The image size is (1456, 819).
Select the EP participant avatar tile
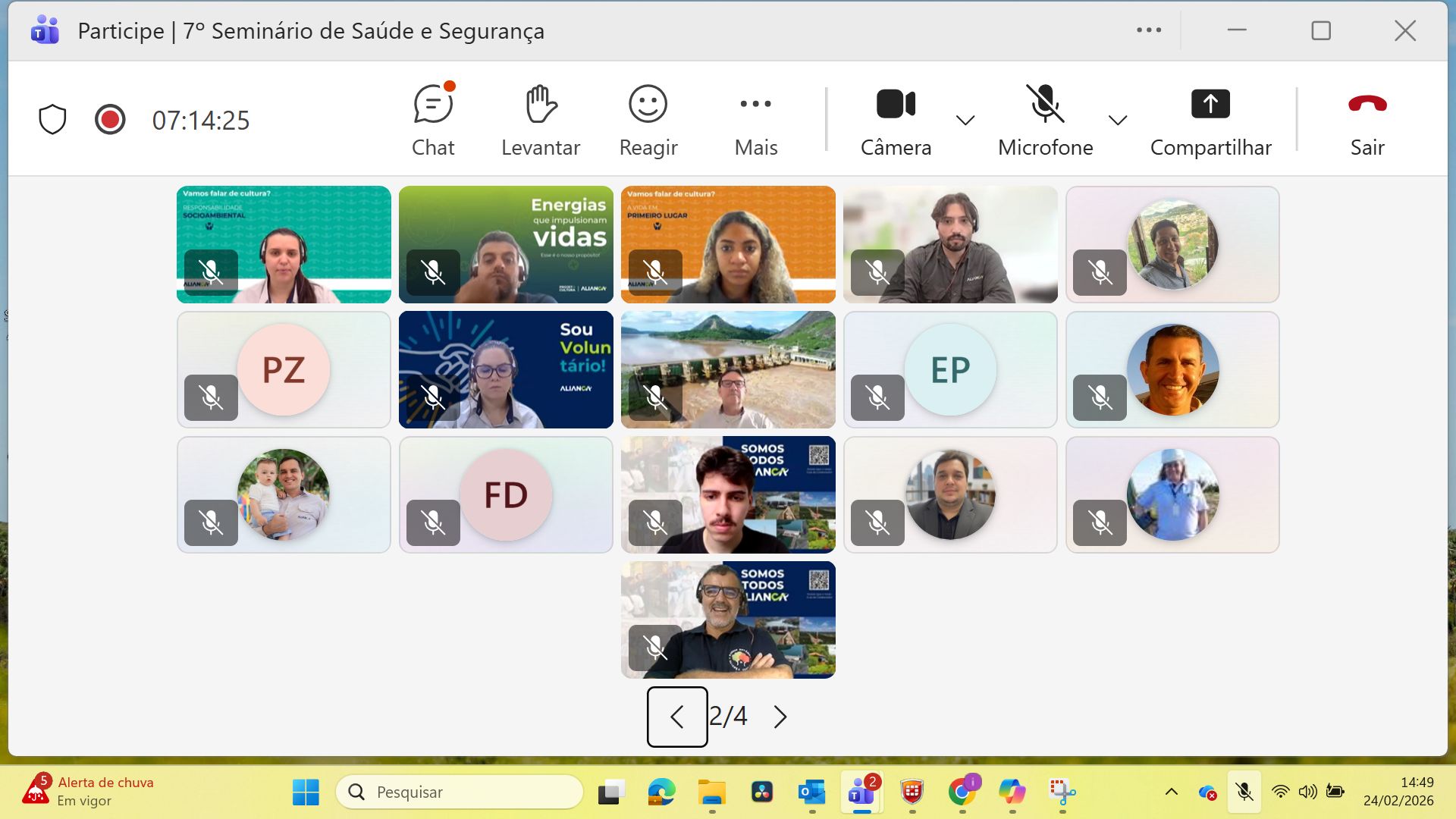pyautogui.click(x=950, y=370)
